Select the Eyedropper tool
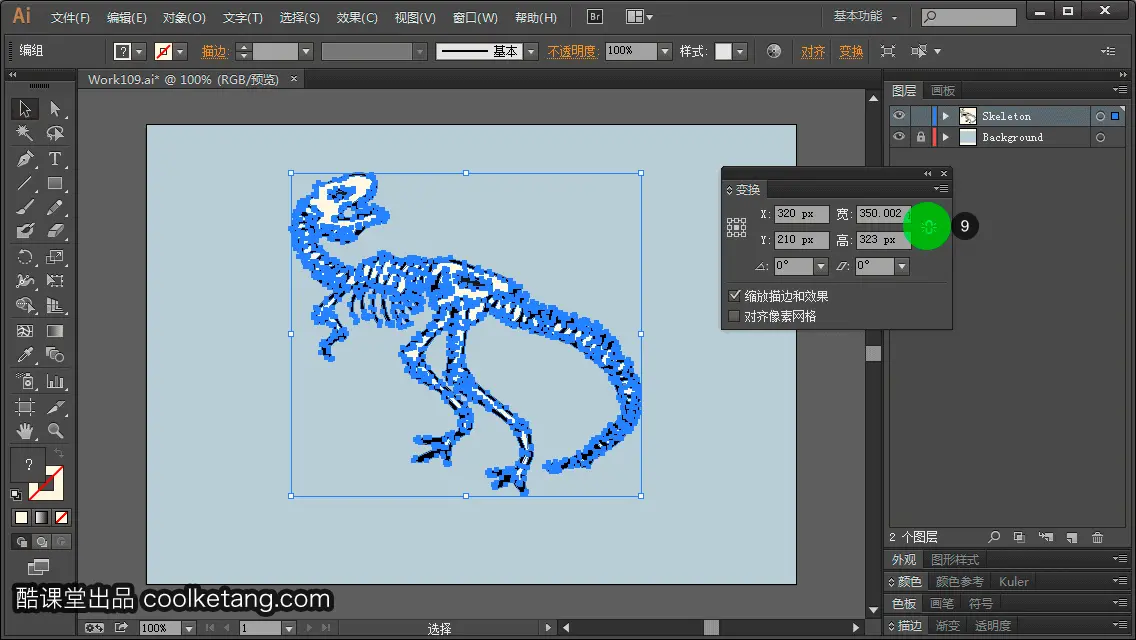This screenshot has width=1136, height=640. coord(25,355)
